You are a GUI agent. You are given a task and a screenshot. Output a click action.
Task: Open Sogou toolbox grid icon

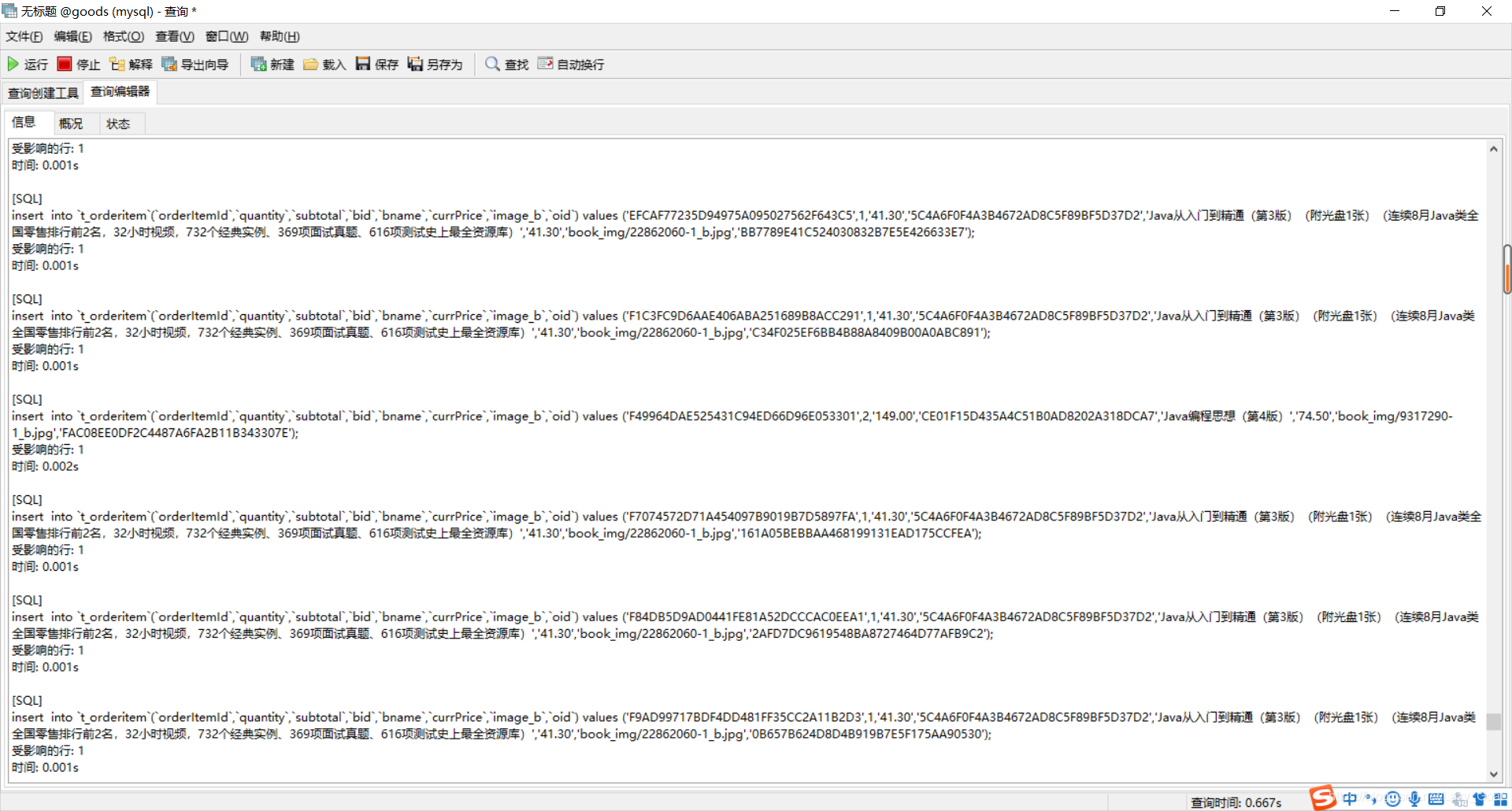click(1500, 799)
